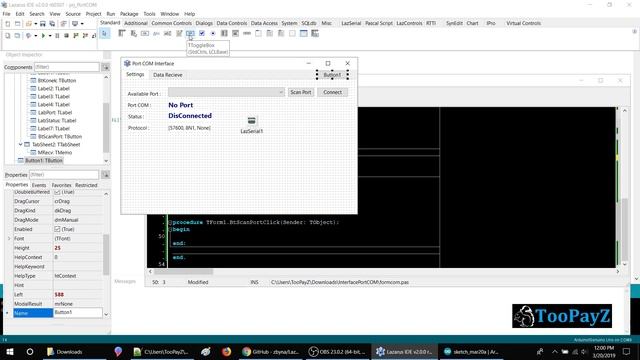640x360 pixels.
Task: Select Button1 on the form designer
Action: (332, 75)
